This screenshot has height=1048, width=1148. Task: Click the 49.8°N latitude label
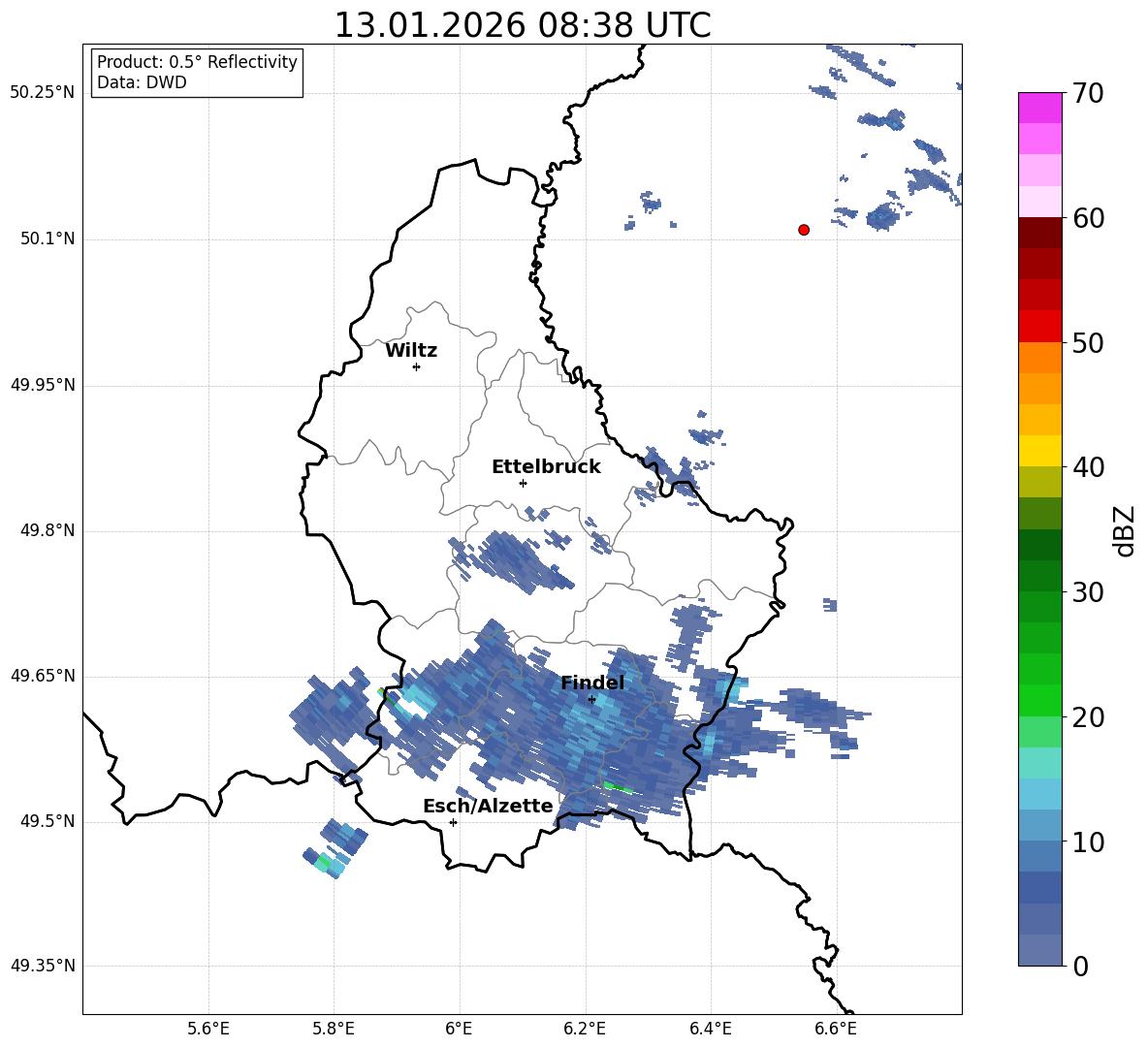(x=48, y=530)
